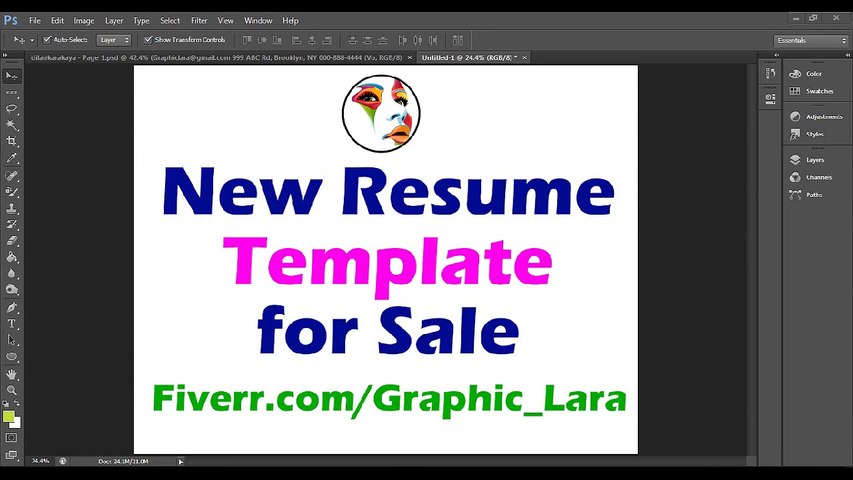Image resolution: width=853 pixels, height=480 pixels.
Task: Collapse the right panel dock arrows
Action: (x=848, y=55)
